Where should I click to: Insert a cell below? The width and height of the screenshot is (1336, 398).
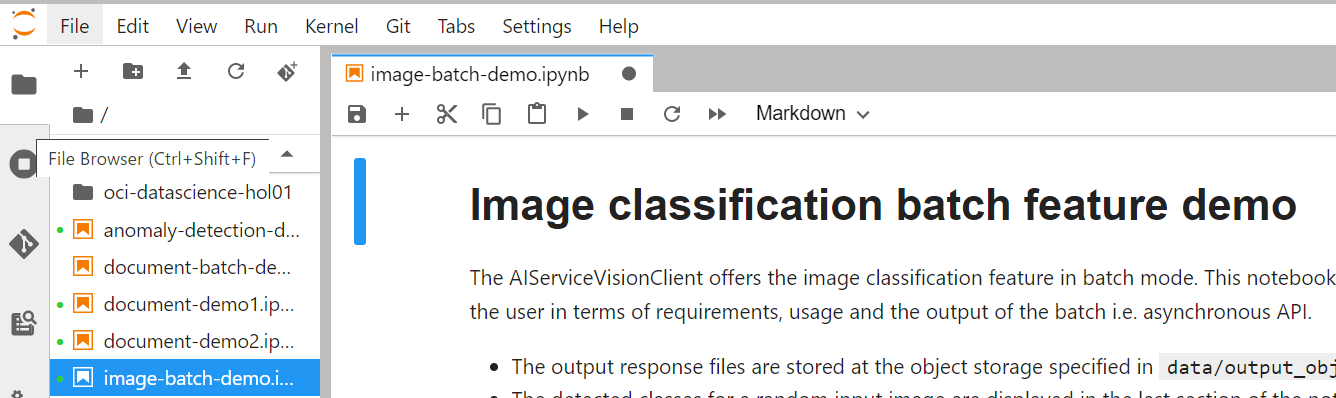pyautogui.click(x=402, y=114)
